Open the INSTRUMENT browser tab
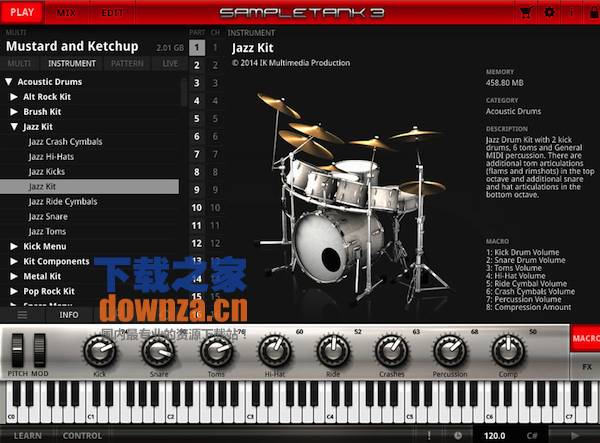Image resolution: width=600 pixels, height=443 pixels. point(72,64)
